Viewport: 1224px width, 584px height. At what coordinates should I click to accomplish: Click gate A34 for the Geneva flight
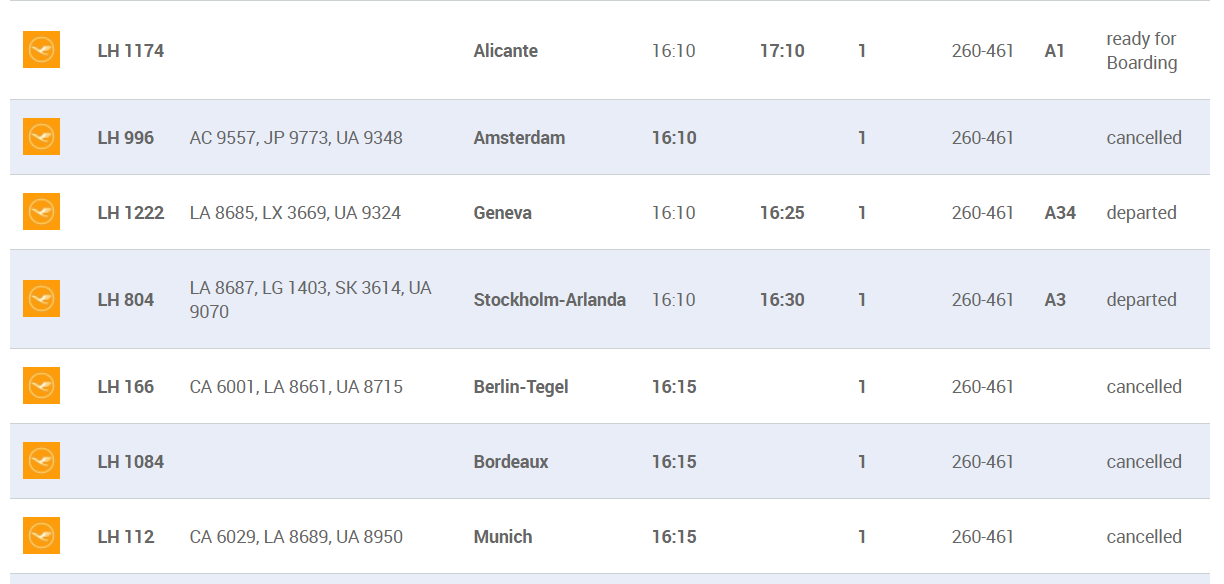tap(1060, 213)
